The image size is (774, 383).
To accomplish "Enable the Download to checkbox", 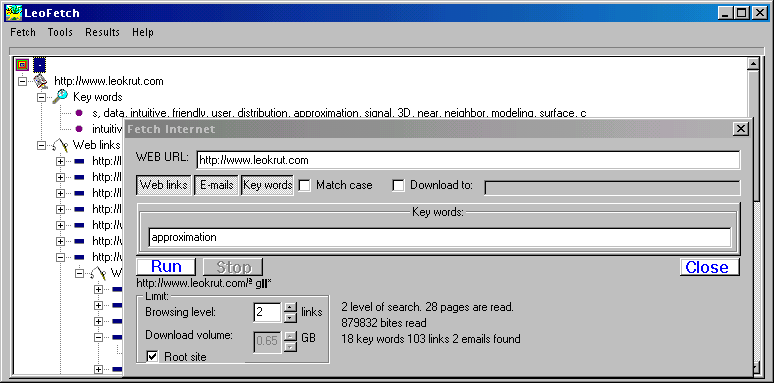I will (398, 186).
